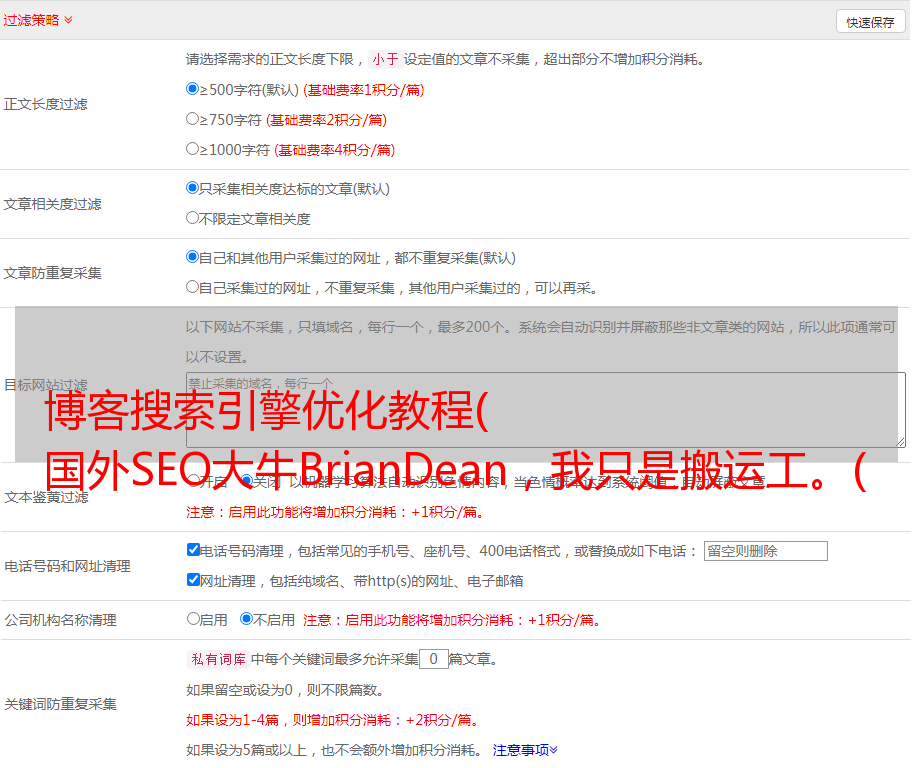Choose 不限定文章相关度 option
Viewport: 912px width, 768px height.
pos(192,218)
